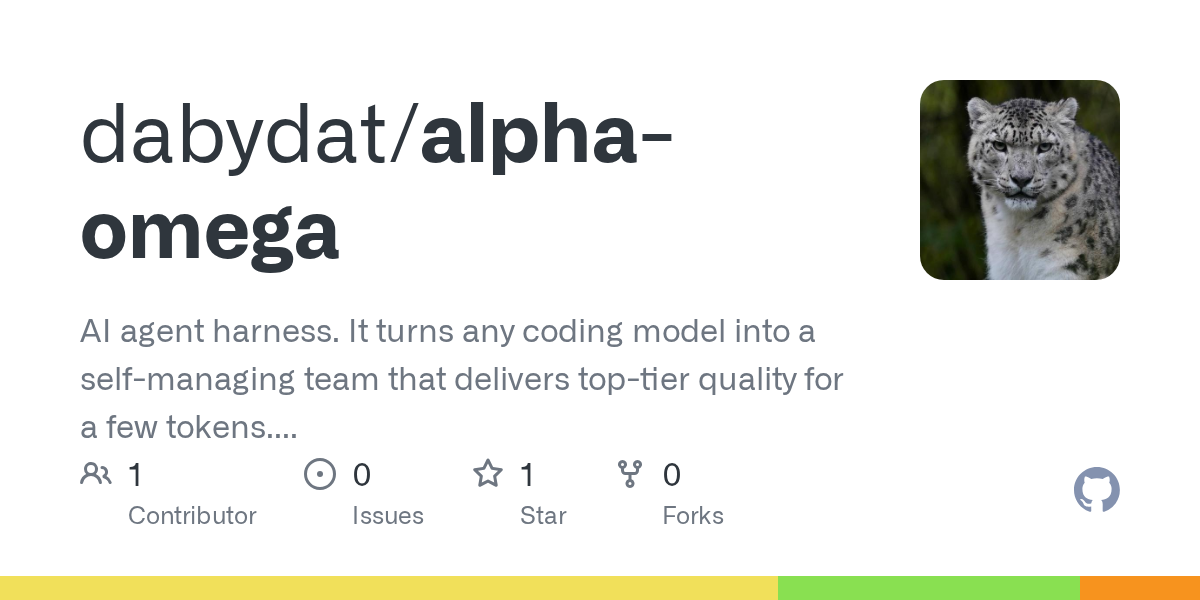
Task: Click the Forks label
Action: pyautogui.click(x=693, y=516)
